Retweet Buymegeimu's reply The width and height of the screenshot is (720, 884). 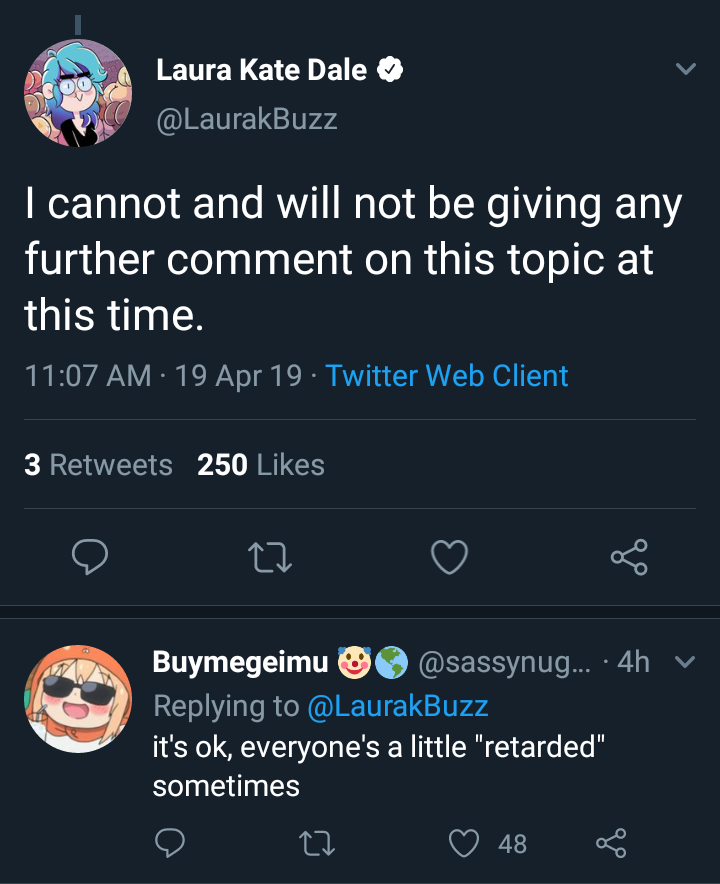coord(316,843)
